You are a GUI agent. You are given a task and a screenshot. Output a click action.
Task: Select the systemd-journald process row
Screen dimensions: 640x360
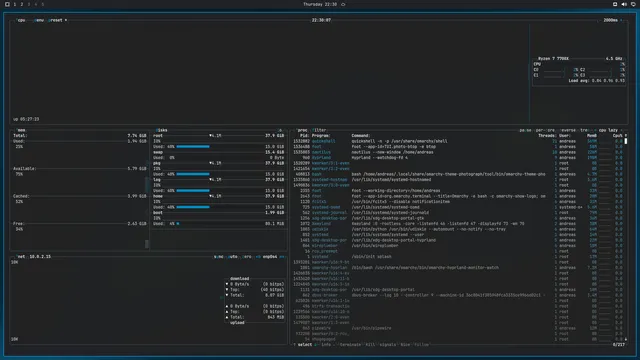pos(457,213)
